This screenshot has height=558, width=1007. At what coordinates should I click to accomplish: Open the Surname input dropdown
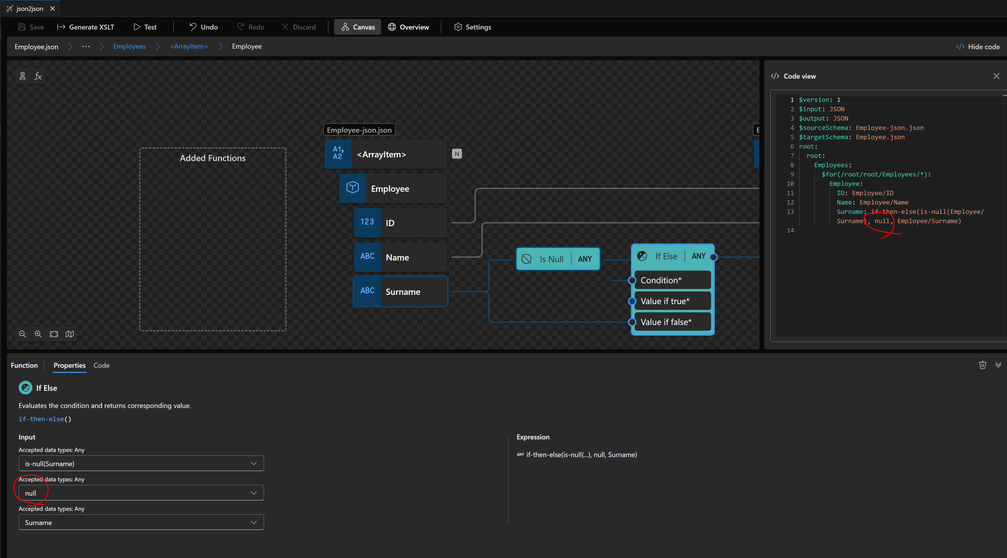click(x=141, y=523)
